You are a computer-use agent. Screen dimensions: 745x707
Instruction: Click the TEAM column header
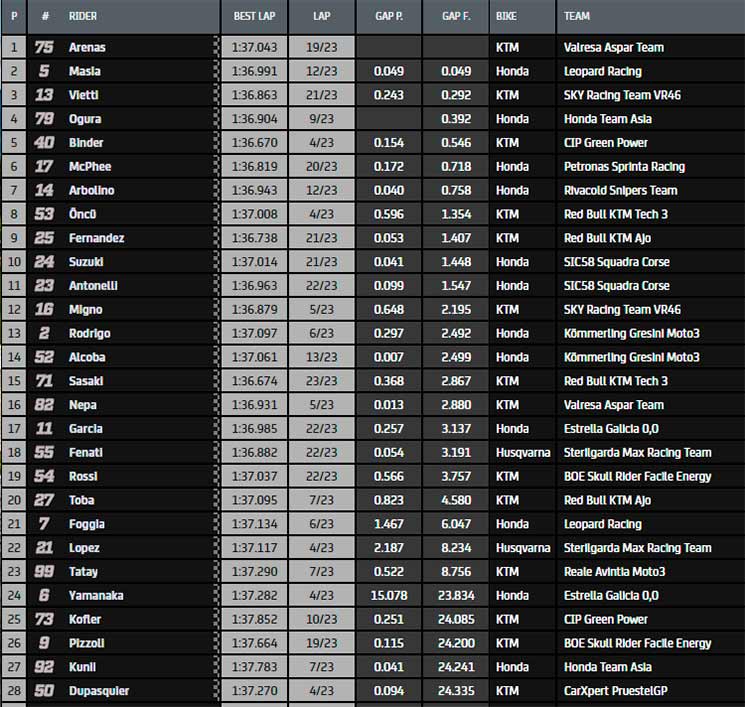pyautogui.click(x=577, y=16)
